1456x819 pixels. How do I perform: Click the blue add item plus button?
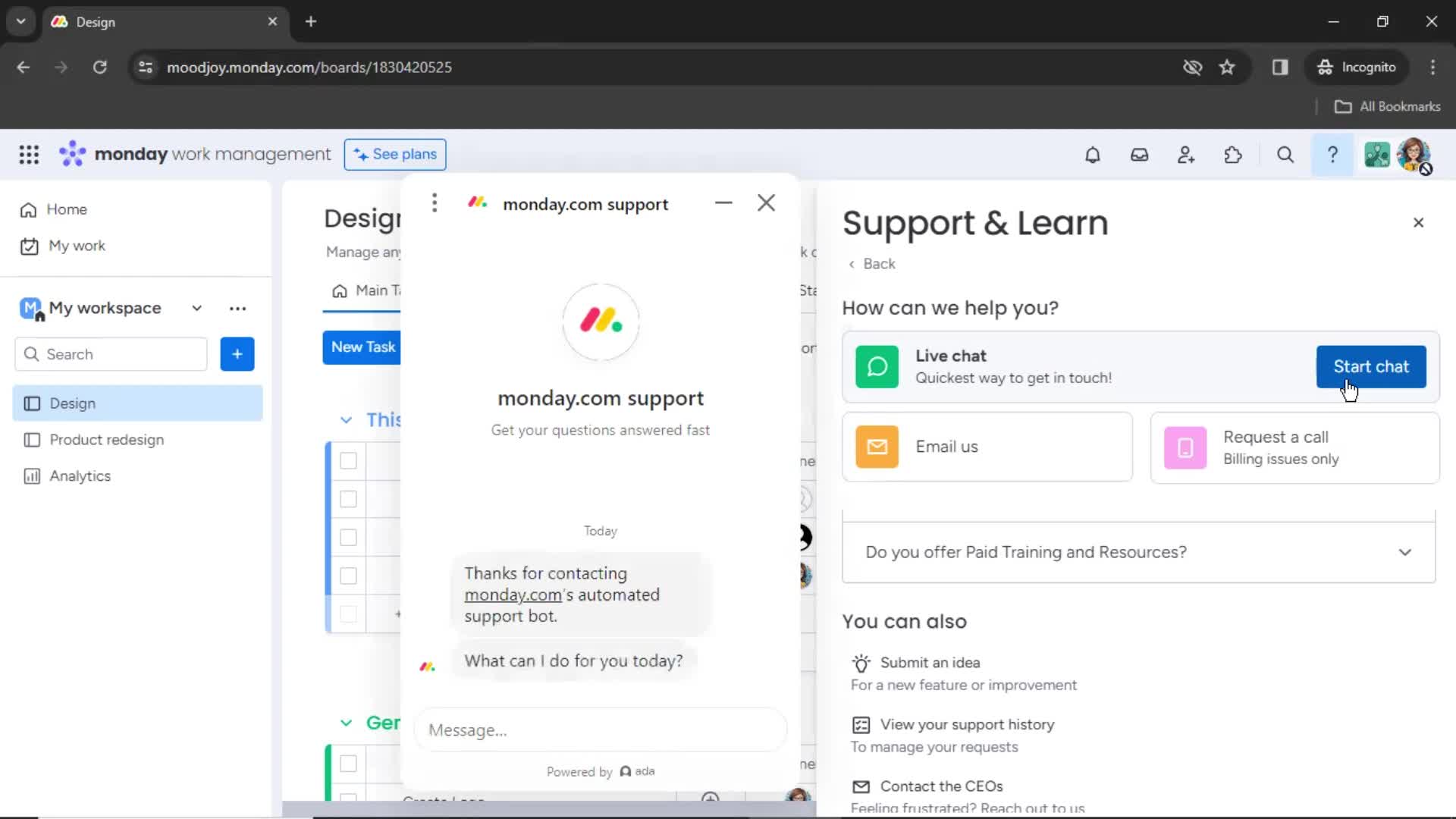click(x=237, y=354)
